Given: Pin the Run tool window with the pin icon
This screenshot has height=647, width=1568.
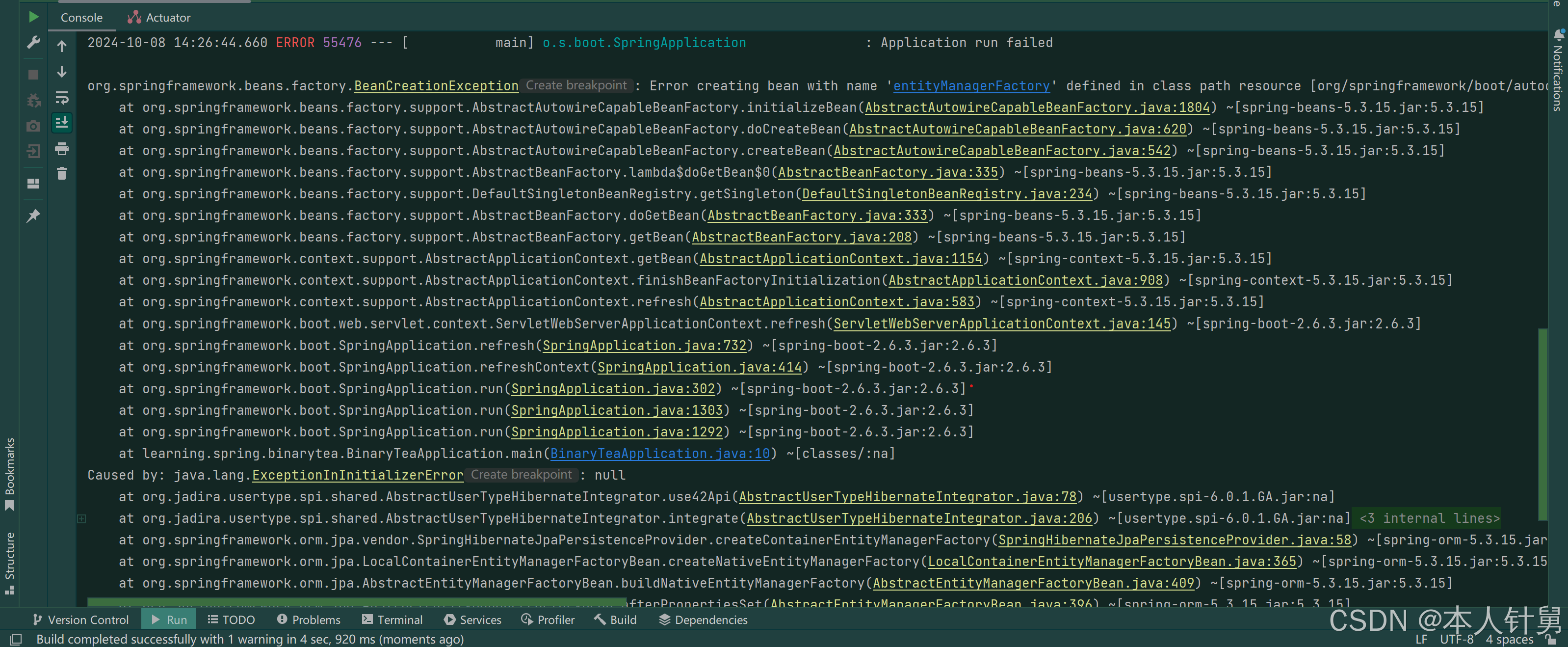Looking at the screenshot, I should [33, 215].
